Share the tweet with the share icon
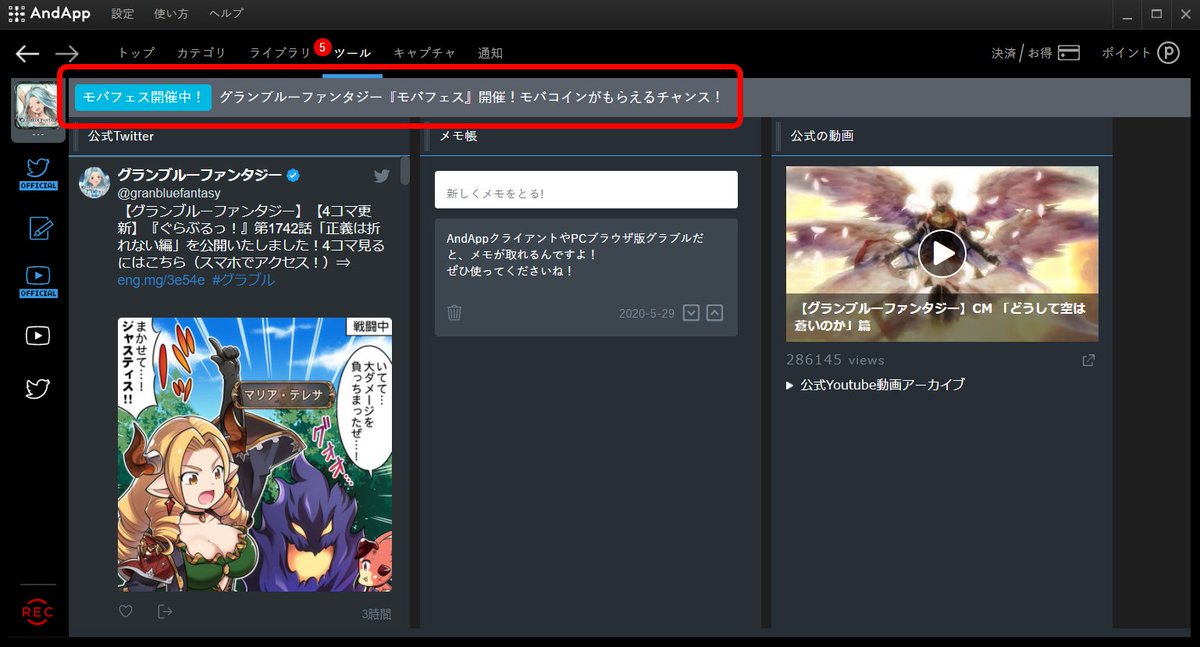Screen dimensions: 1200x647 tap(165, 612)
